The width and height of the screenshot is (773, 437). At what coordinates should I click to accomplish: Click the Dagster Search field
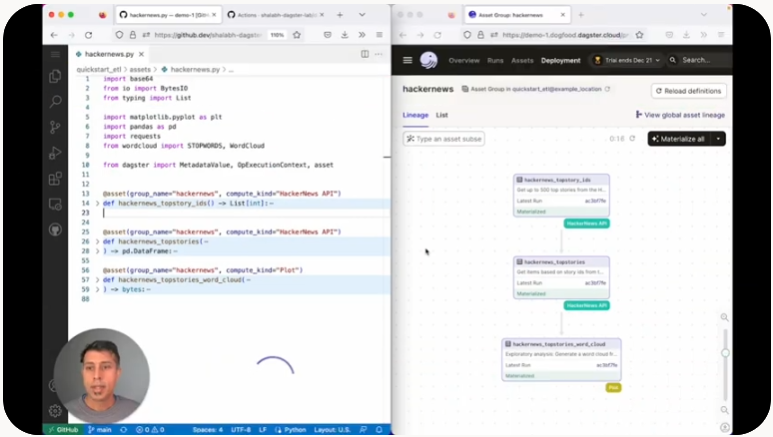pyautogui.click(x=700, y=60)
